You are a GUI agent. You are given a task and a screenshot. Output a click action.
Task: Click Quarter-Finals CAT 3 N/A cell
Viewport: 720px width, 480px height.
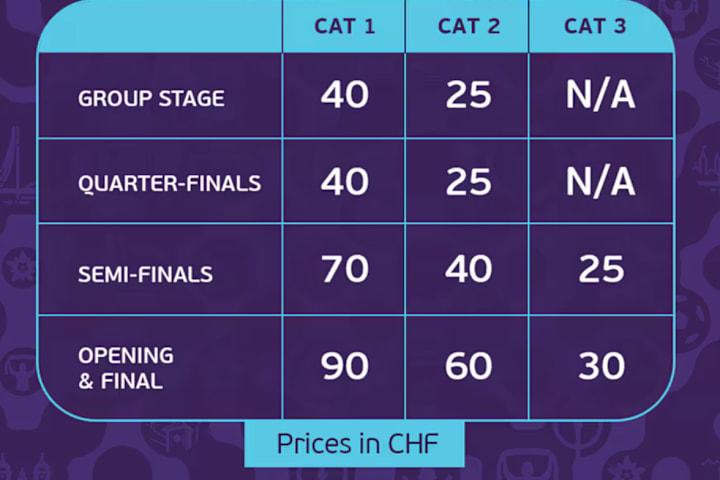pyautogui.click(x=601, y=181)
